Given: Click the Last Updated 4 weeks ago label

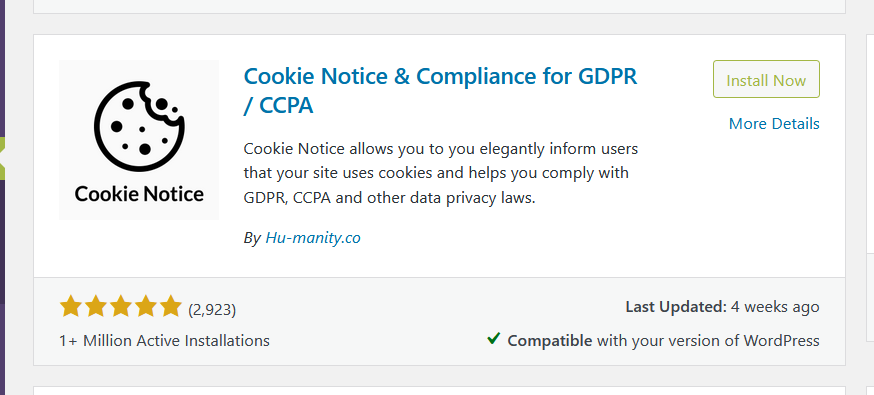Looking at the screenshot, I should pyautogui.click(x=722, y=307).
